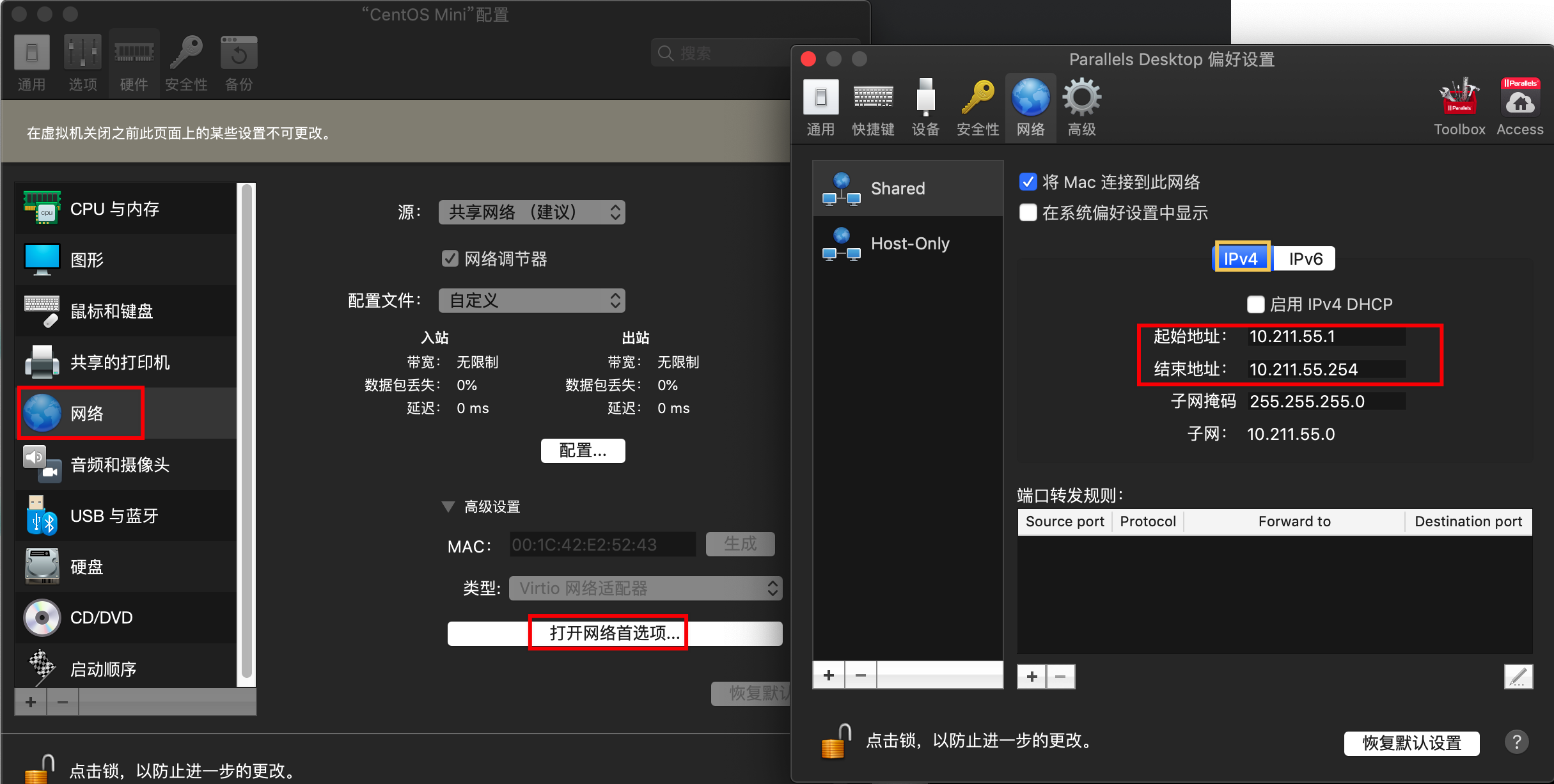Select 共享的打印机 in hardware list
This screenshot has width=1554, height=784.
click(126, 362)
